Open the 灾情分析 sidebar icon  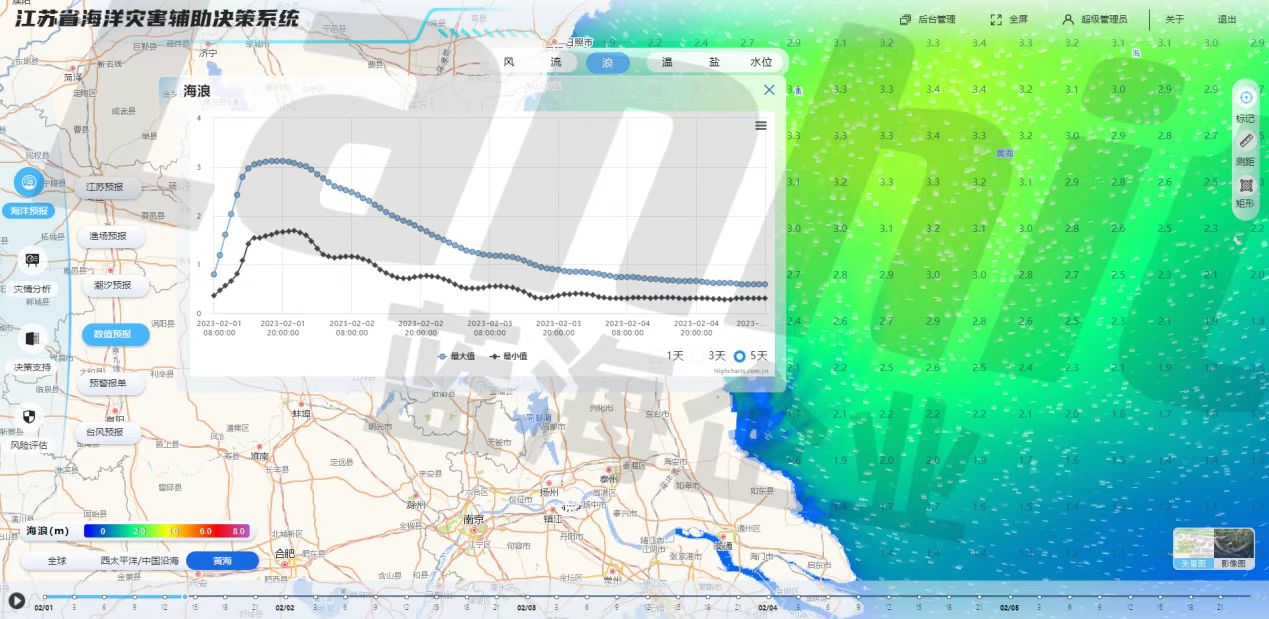(32, 261)
